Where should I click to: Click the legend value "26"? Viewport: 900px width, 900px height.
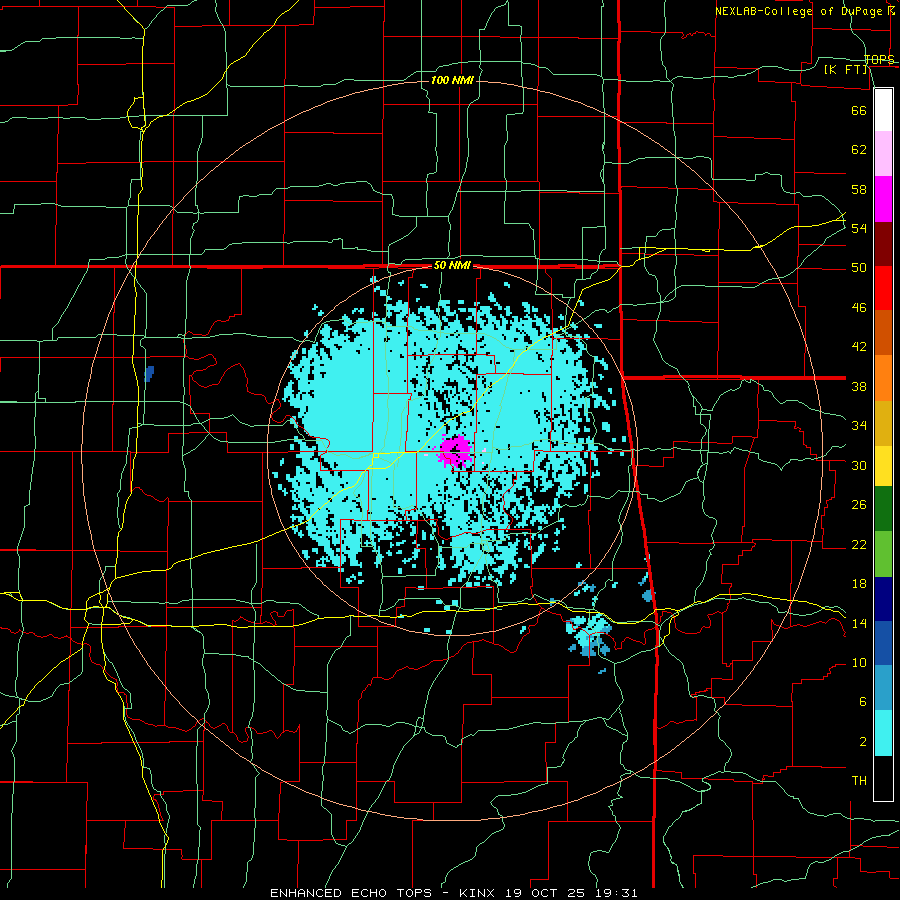859,505
